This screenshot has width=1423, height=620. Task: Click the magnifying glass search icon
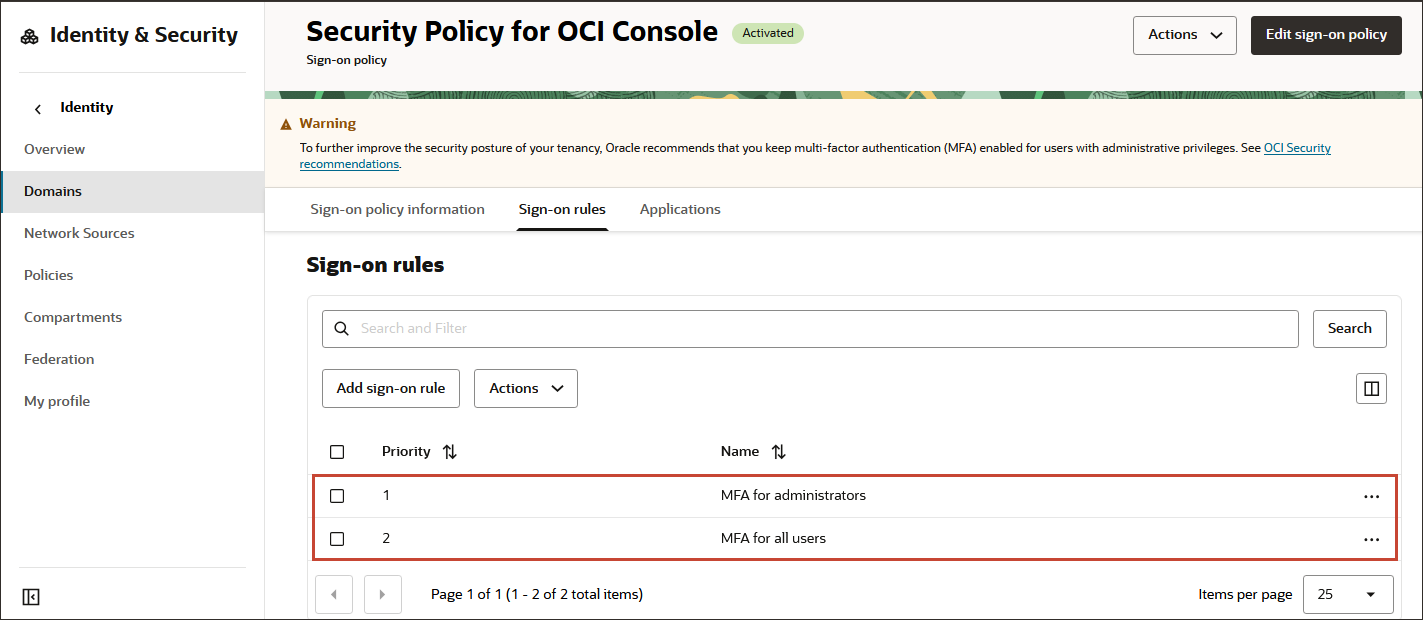click(x=341, y=328)
